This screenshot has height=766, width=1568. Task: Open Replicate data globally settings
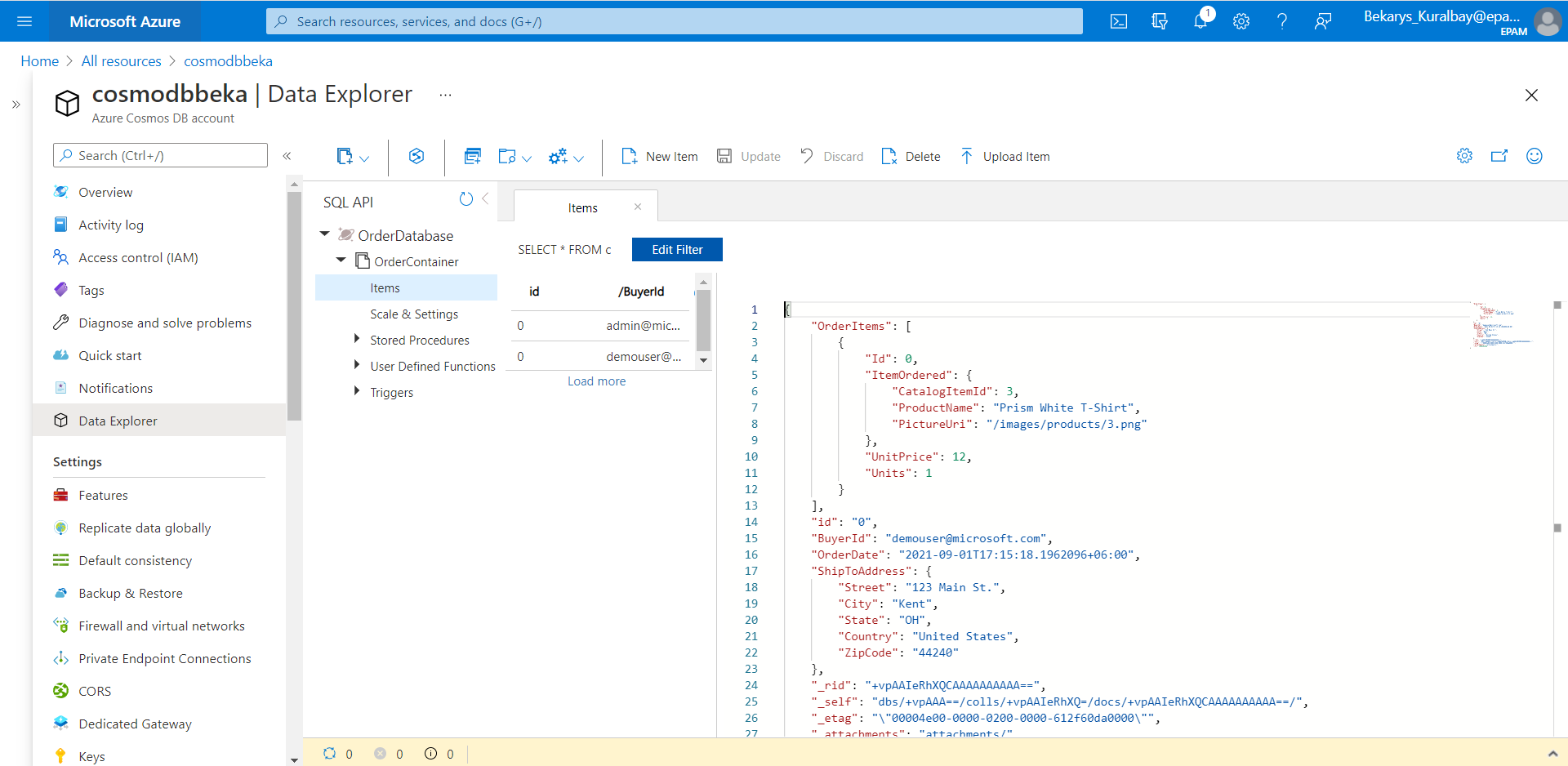(x=145, y=527)
